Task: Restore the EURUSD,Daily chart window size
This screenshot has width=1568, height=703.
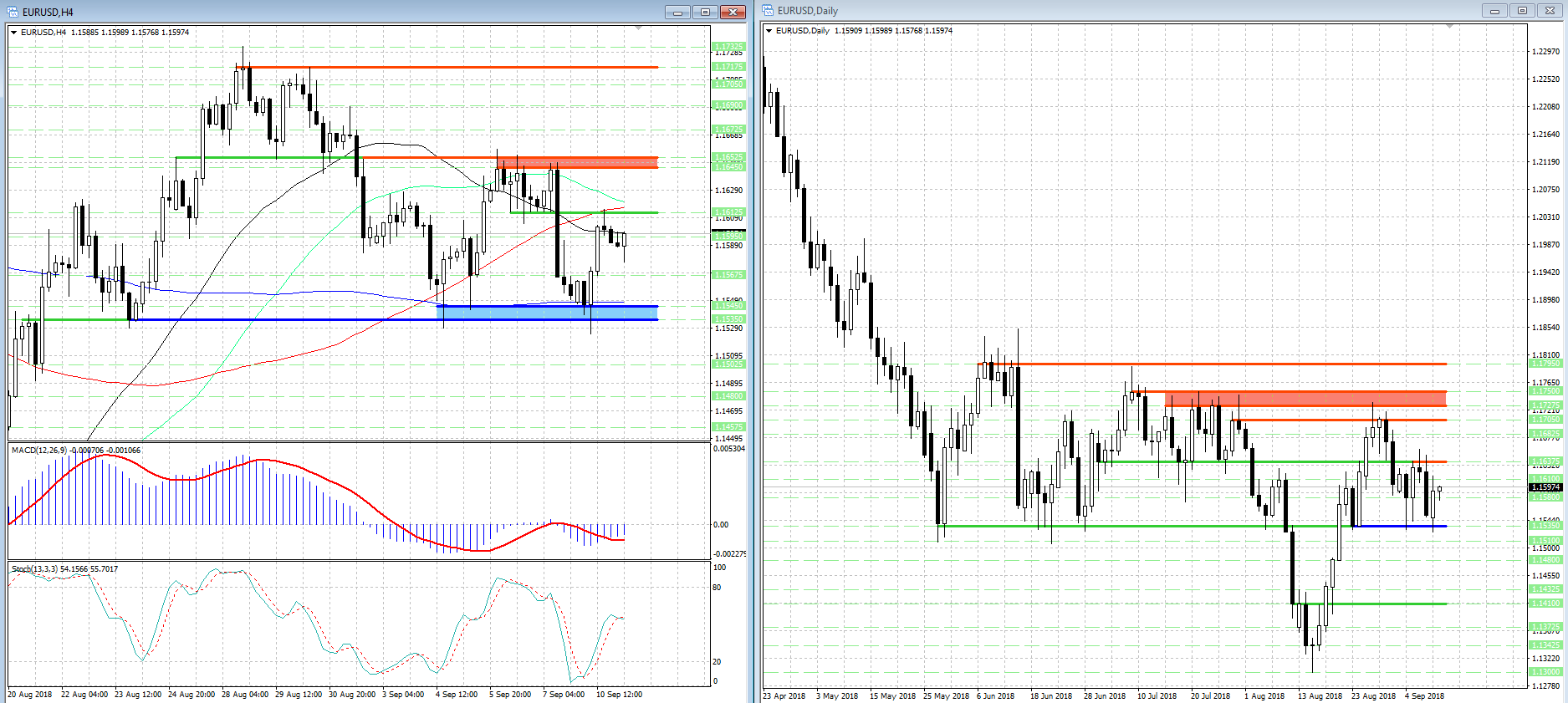Action: click(x=1522, y=11)
